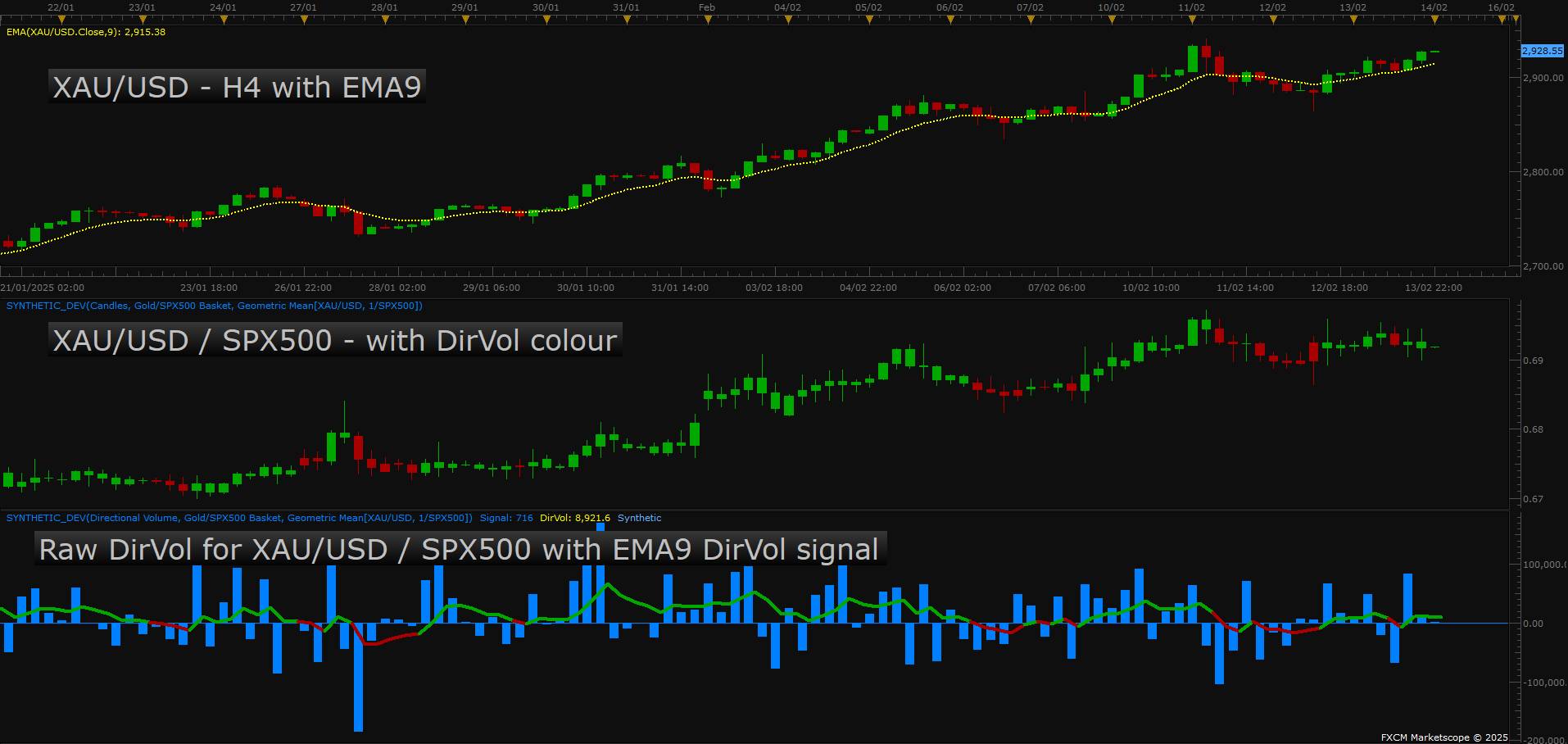Click the '26/01 22:00' time axis label

(x=303, y=288)
